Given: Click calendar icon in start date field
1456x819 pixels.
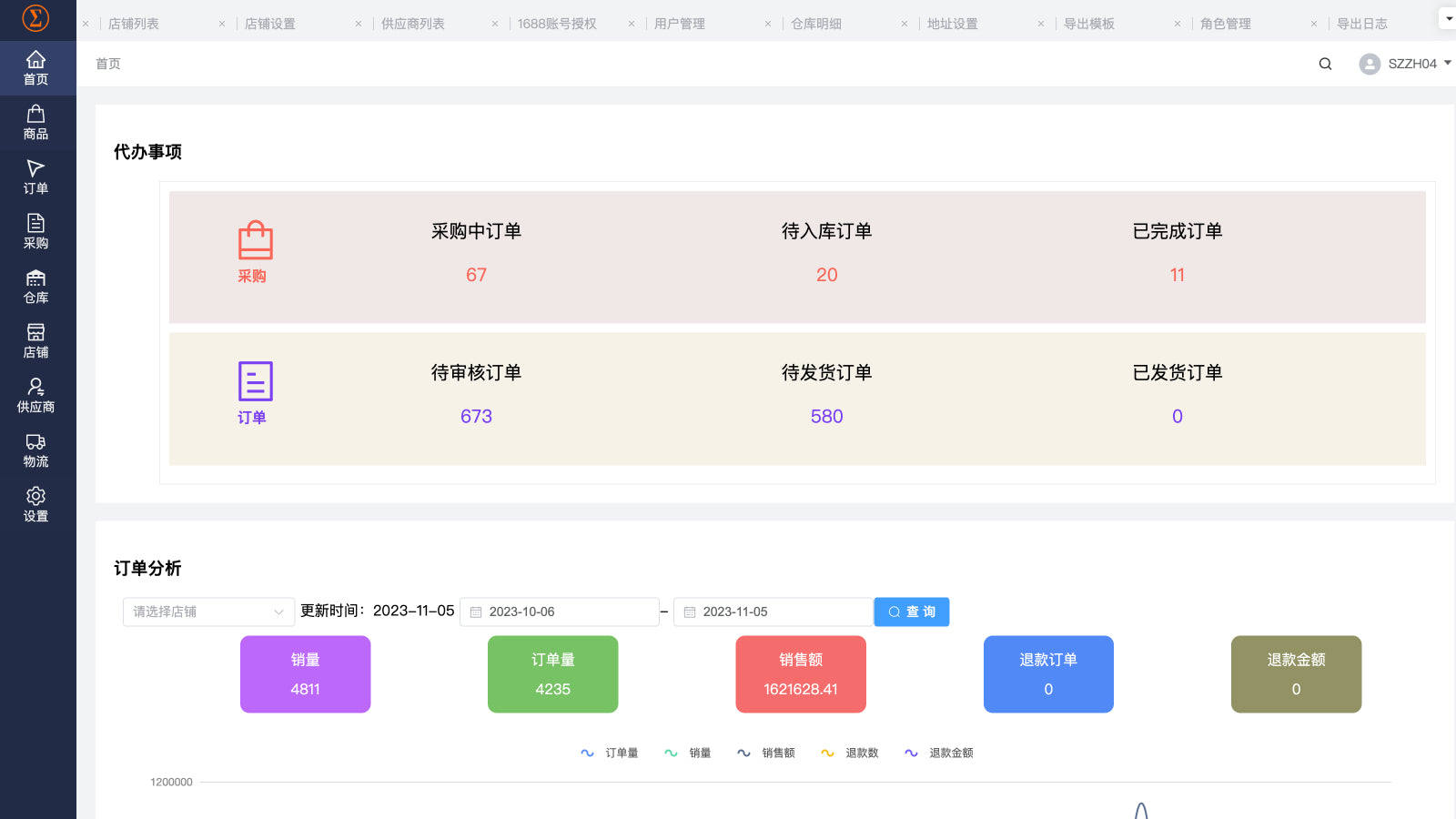Looking at the screenshot, I should (476, 612).
